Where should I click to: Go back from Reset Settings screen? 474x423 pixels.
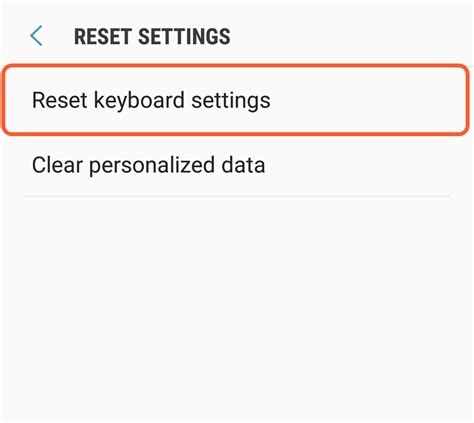[36, 36]
